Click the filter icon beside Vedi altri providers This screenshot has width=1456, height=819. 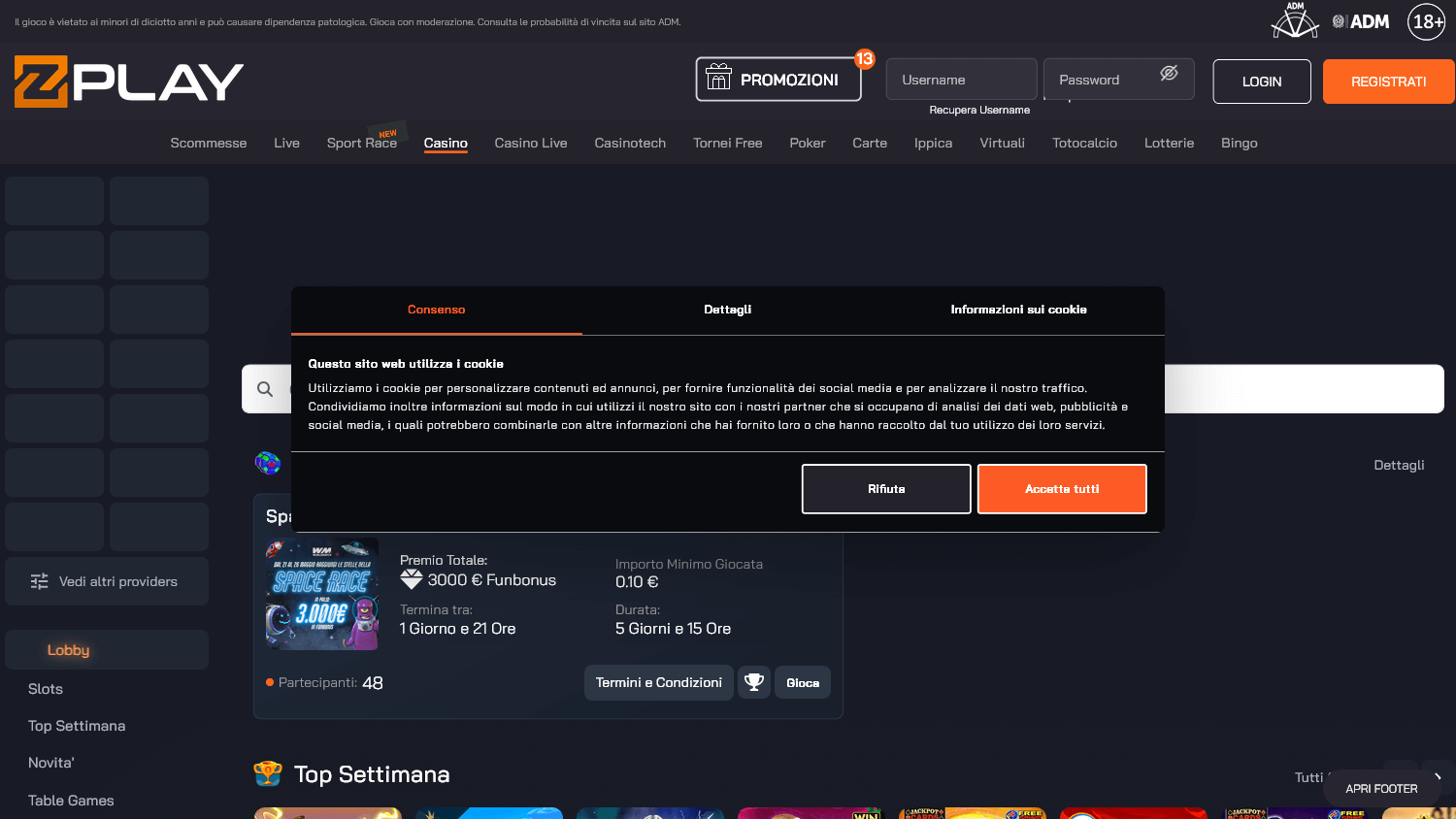39,581
